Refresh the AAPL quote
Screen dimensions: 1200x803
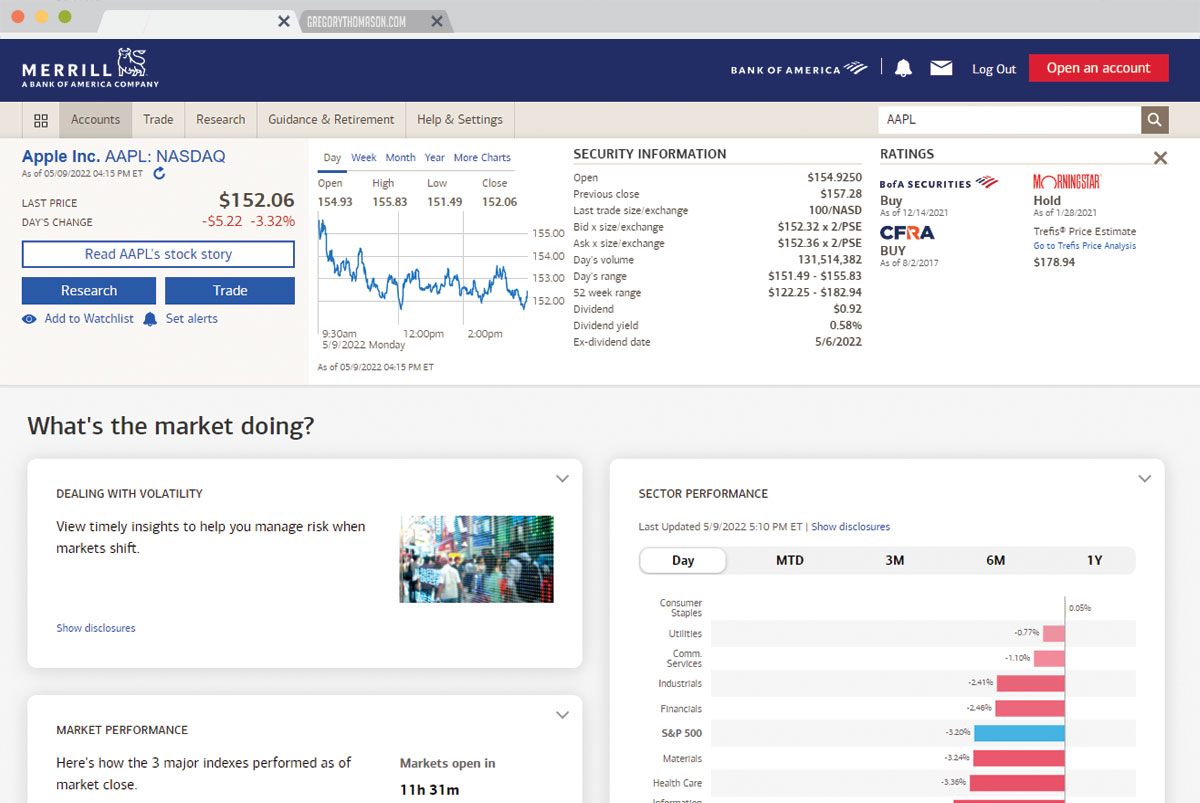(159, 173)
